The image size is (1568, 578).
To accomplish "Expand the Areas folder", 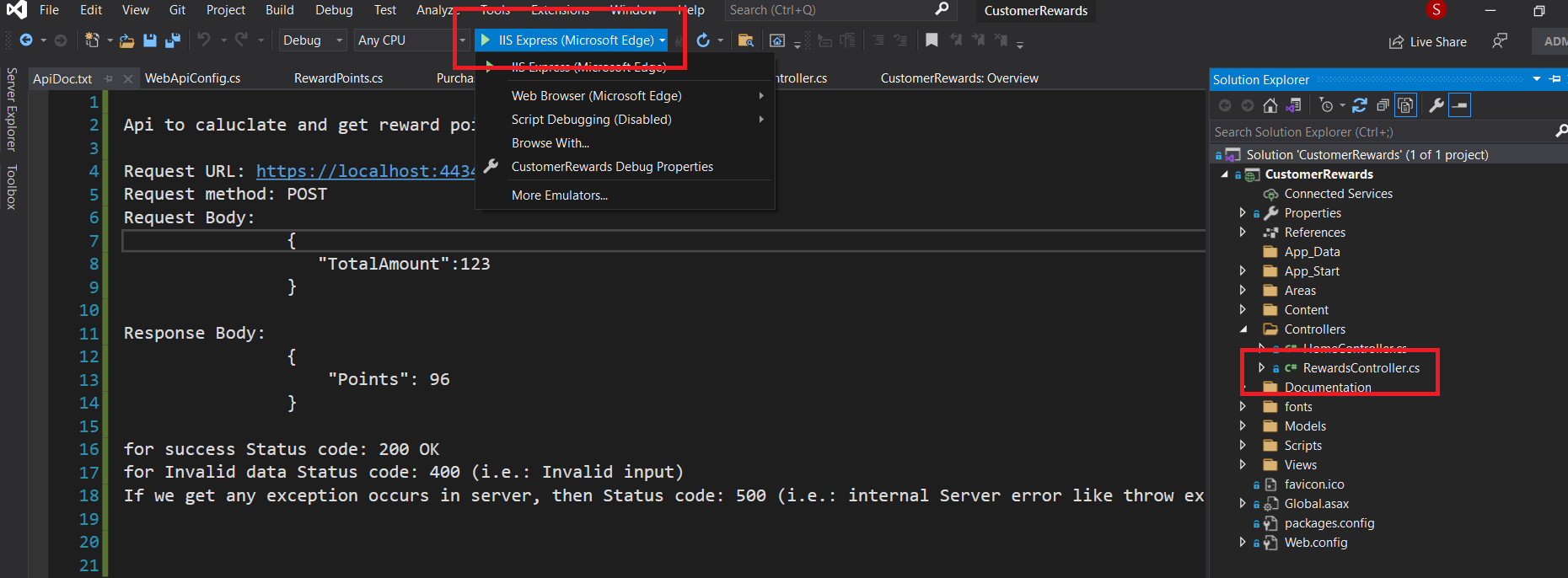I will 1243,291.
